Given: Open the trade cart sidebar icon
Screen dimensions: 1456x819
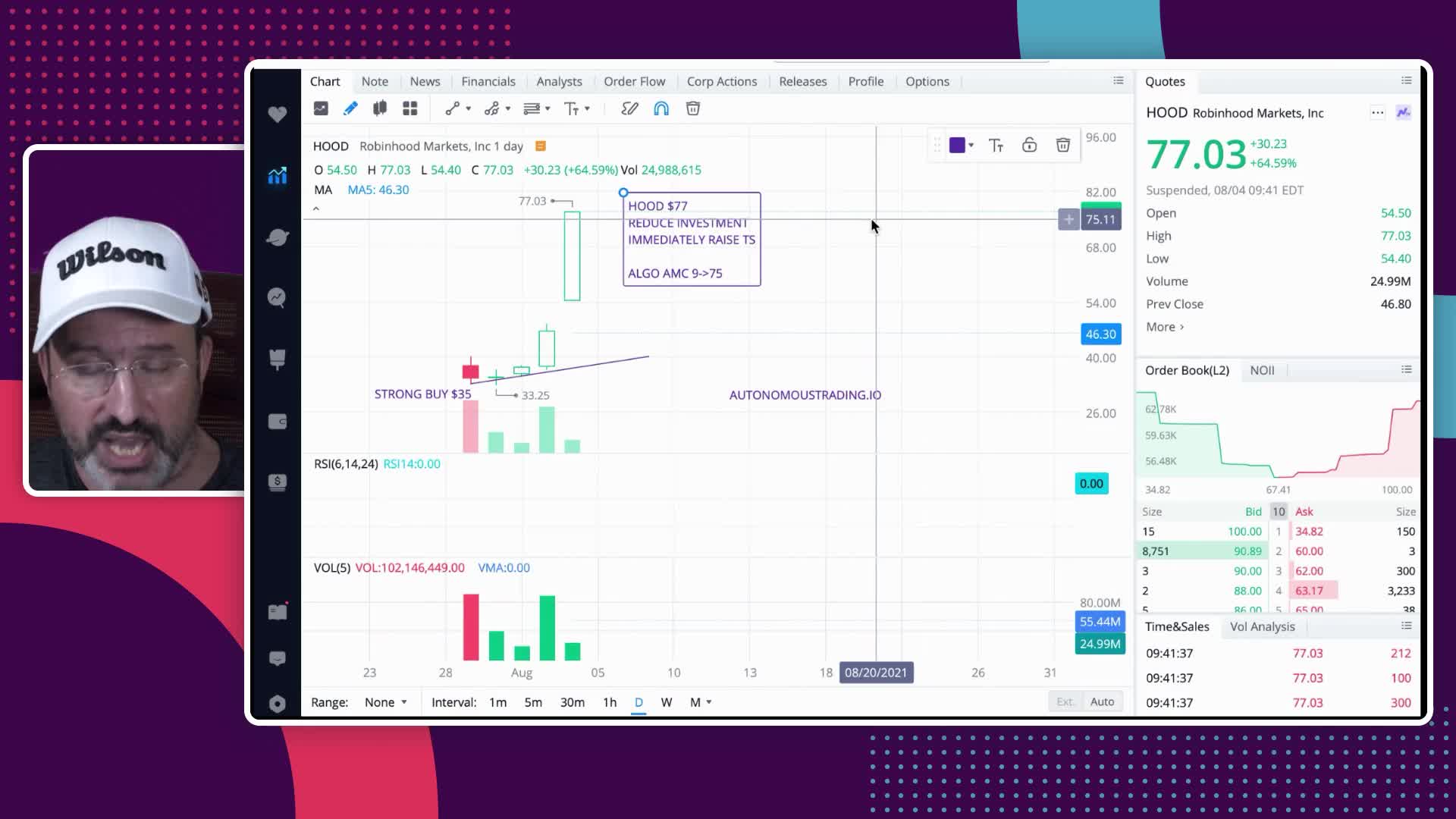Looking at the screenshot, I should tap(277, 359).
